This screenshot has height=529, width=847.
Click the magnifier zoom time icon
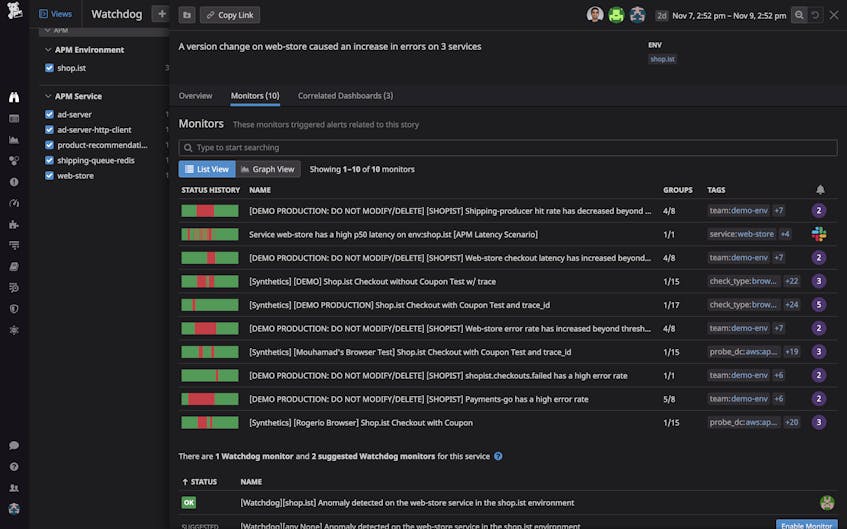(798, 15)
